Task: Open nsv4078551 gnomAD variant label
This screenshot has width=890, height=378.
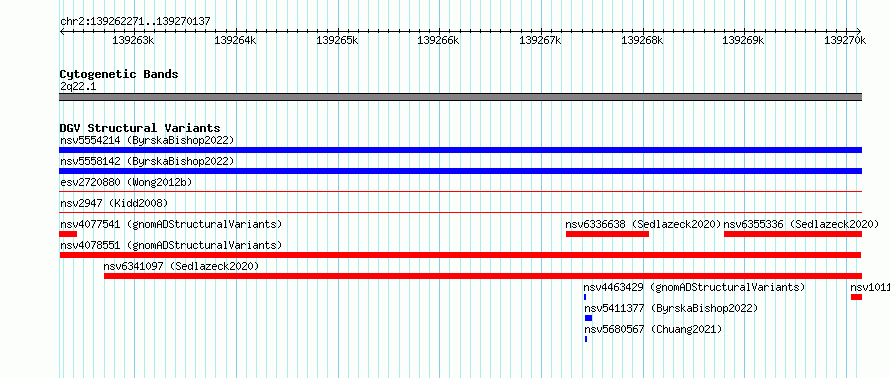Action: (x=171, y=245)
